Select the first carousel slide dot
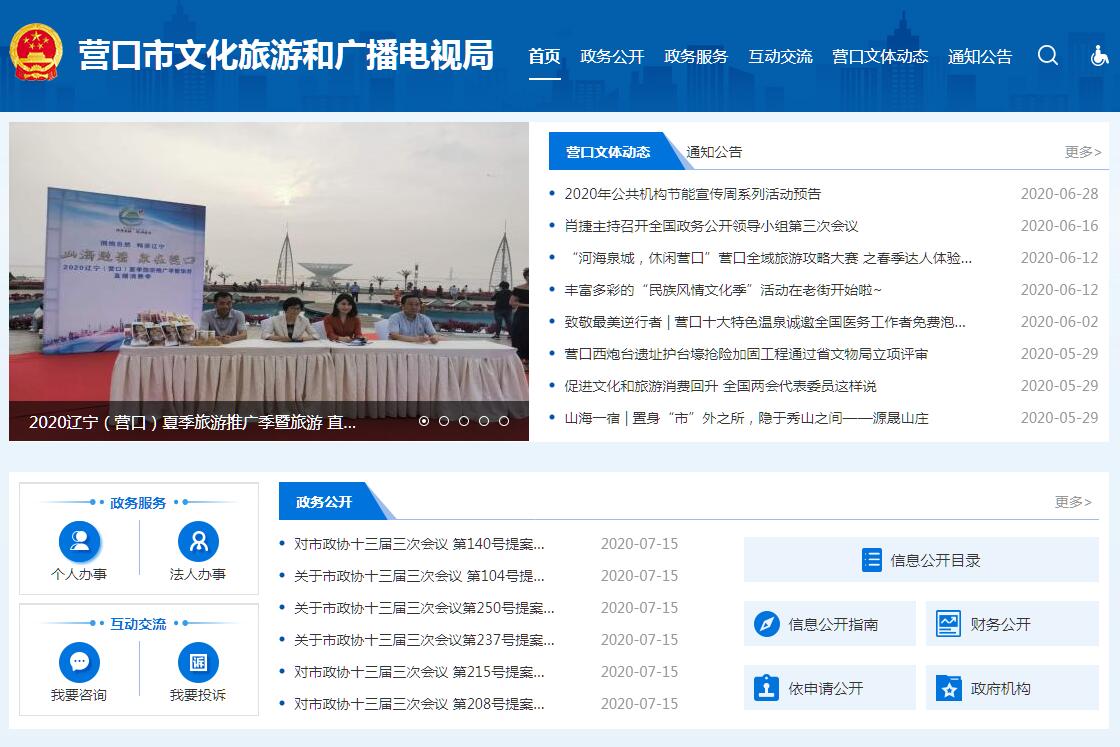 point(424,421)
